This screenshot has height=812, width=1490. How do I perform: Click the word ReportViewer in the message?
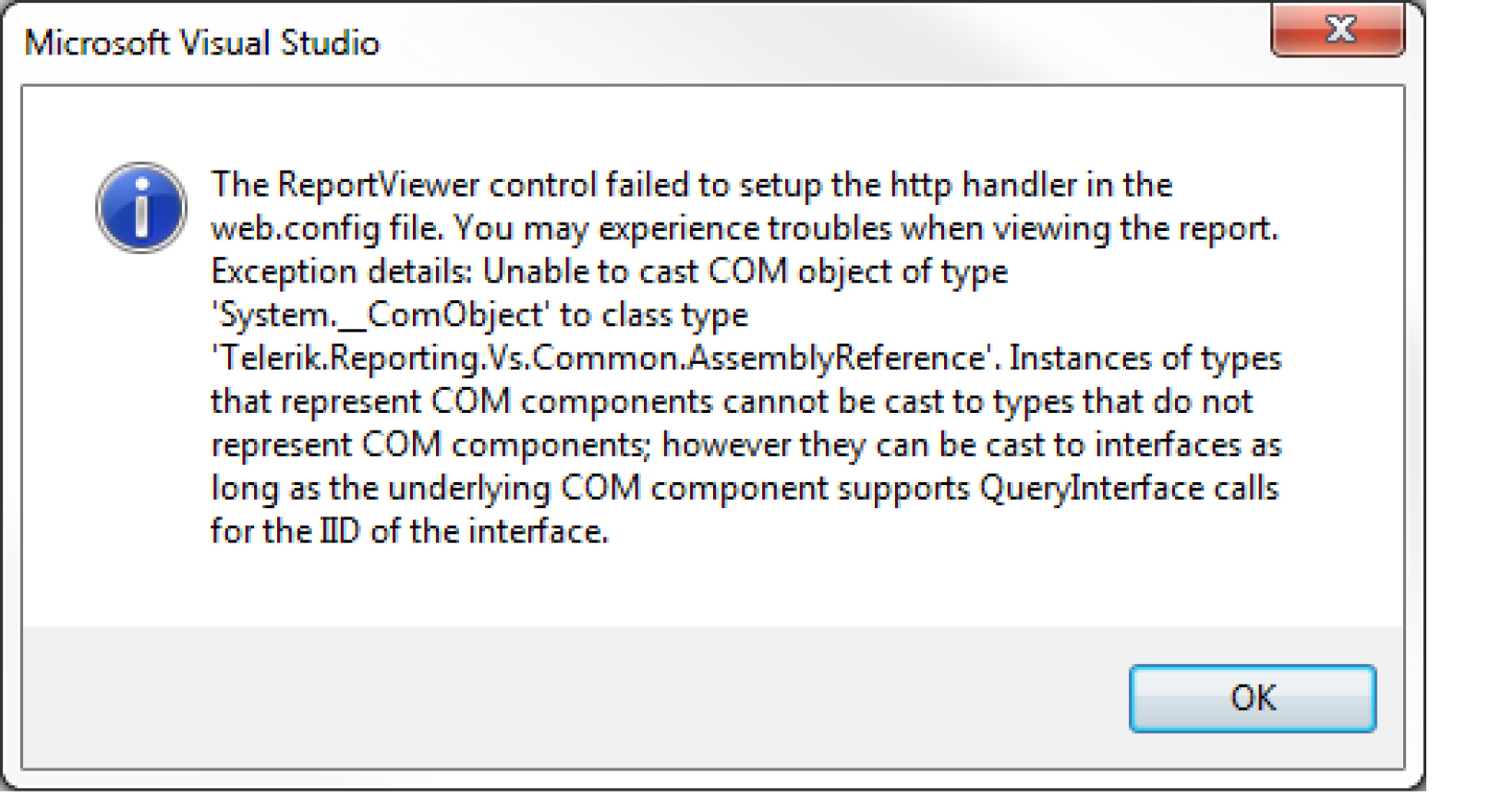[378, 185]
